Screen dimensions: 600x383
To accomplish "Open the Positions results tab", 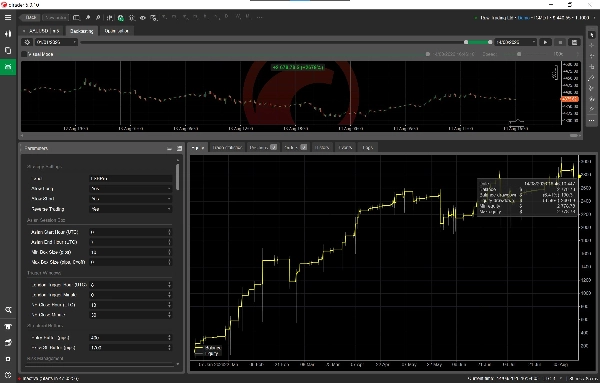I will point(262,147).
